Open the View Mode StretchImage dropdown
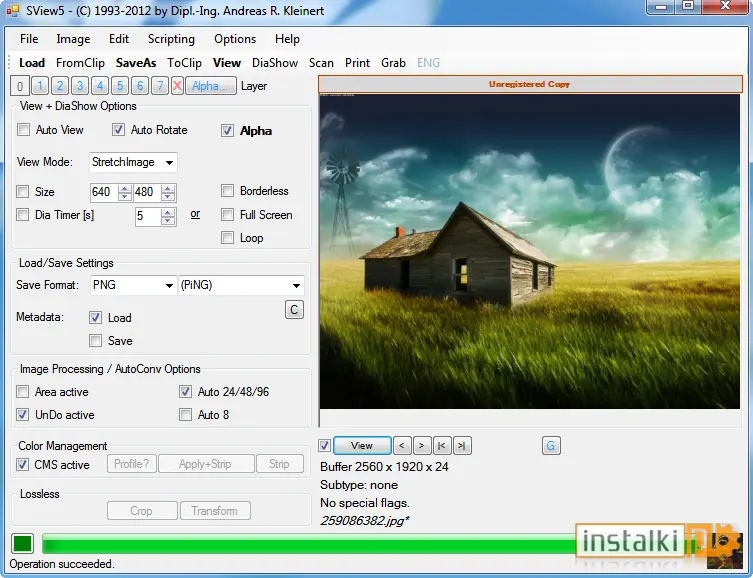Viewport: 753px width, 578px height. [133, 162]
